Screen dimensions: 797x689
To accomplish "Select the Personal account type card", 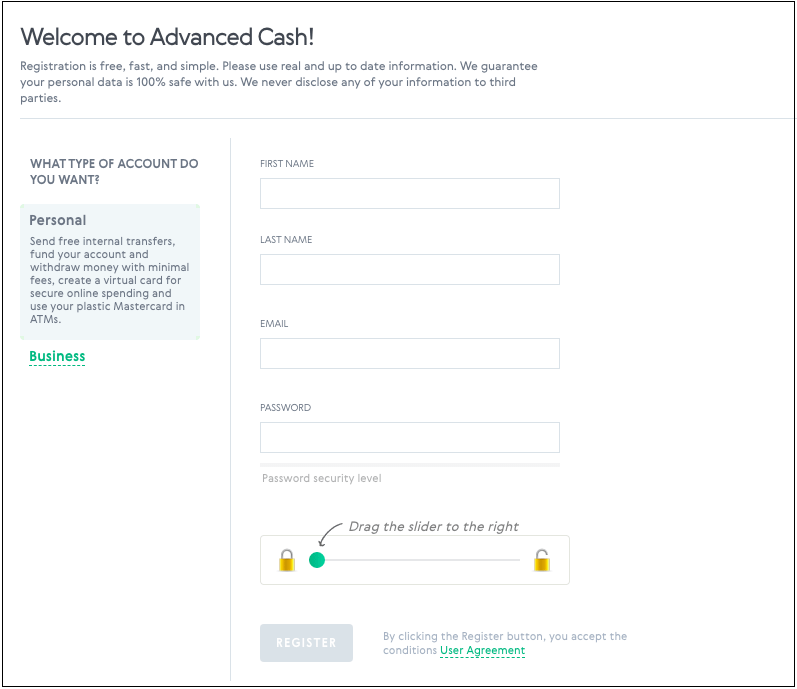I will coord(110,272).
